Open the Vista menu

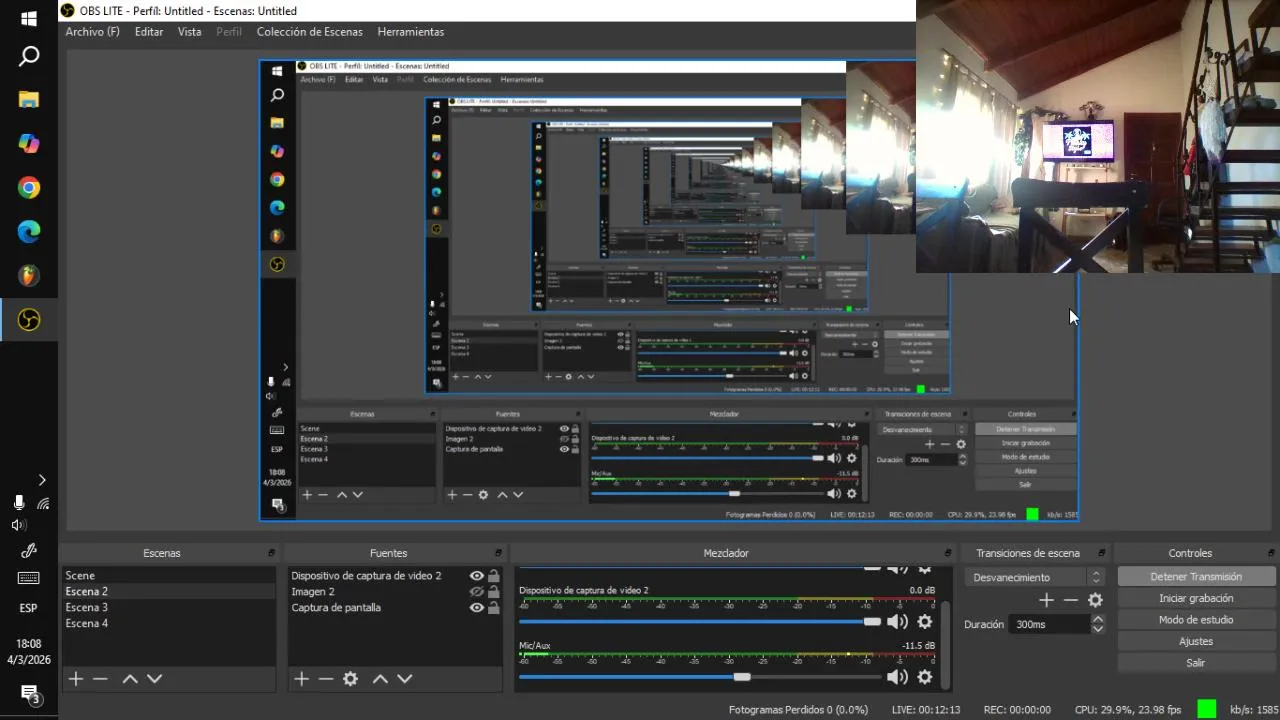(x=190, y=32)
